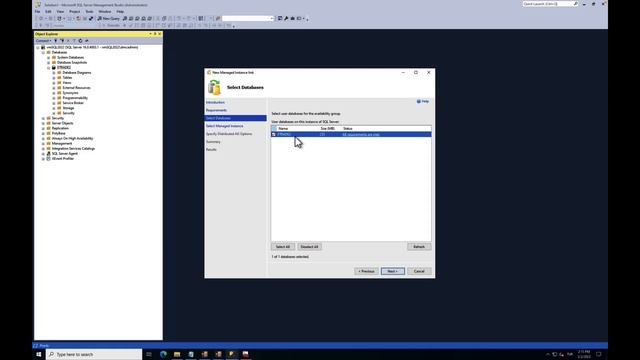Open Microsoft Edge from the taskbar

163,354
